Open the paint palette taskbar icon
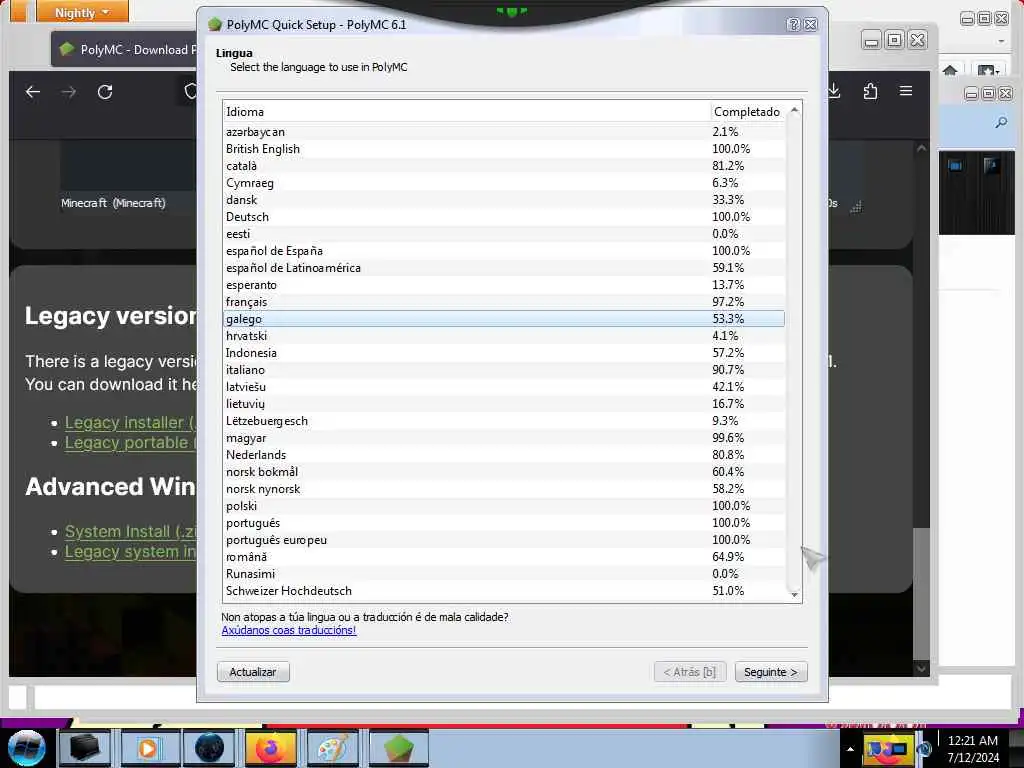Image resolution: width=1024 pixels, height=768 pixels. coord(332,748)
